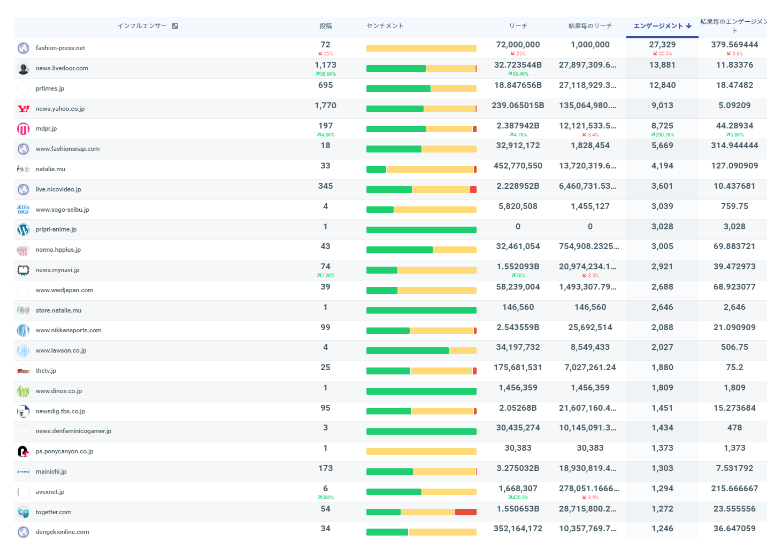
Task: Open the prtimes.jp influencer link
Action: tap(50, 88)
